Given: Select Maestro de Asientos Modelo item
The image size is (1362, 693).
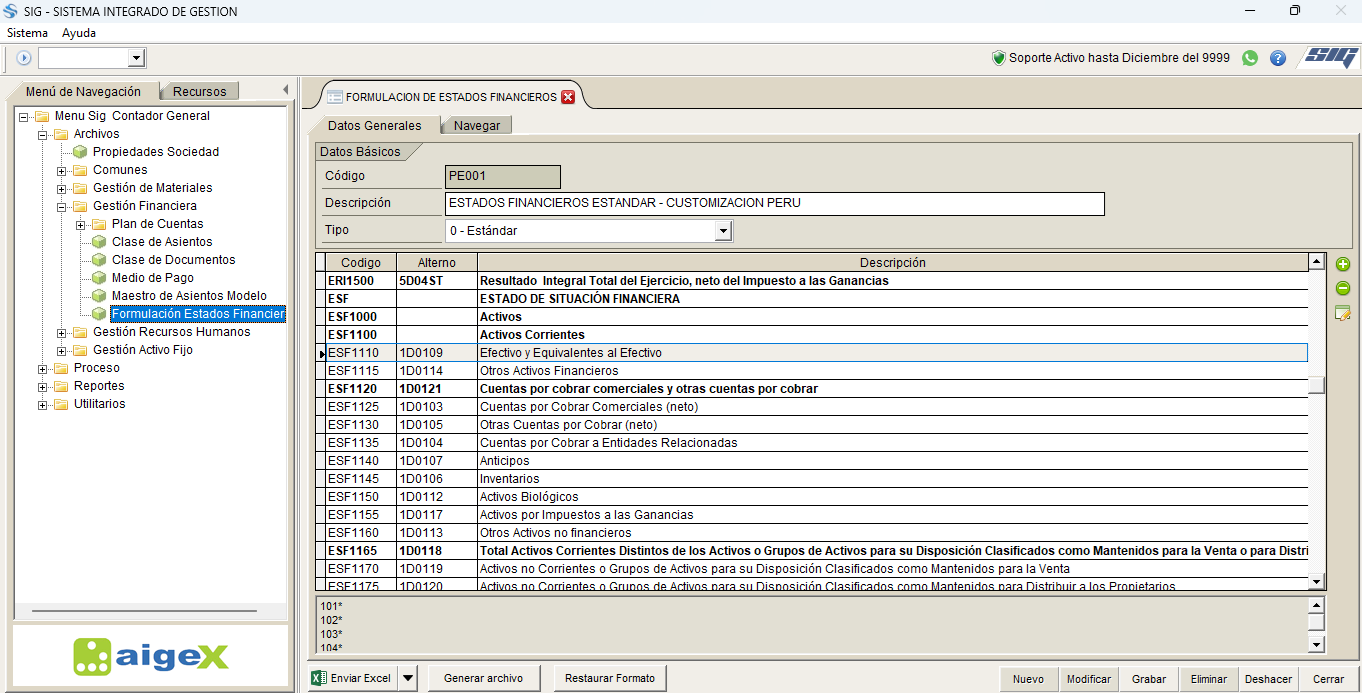Looking at the screenshot, I should click(189, 296).
